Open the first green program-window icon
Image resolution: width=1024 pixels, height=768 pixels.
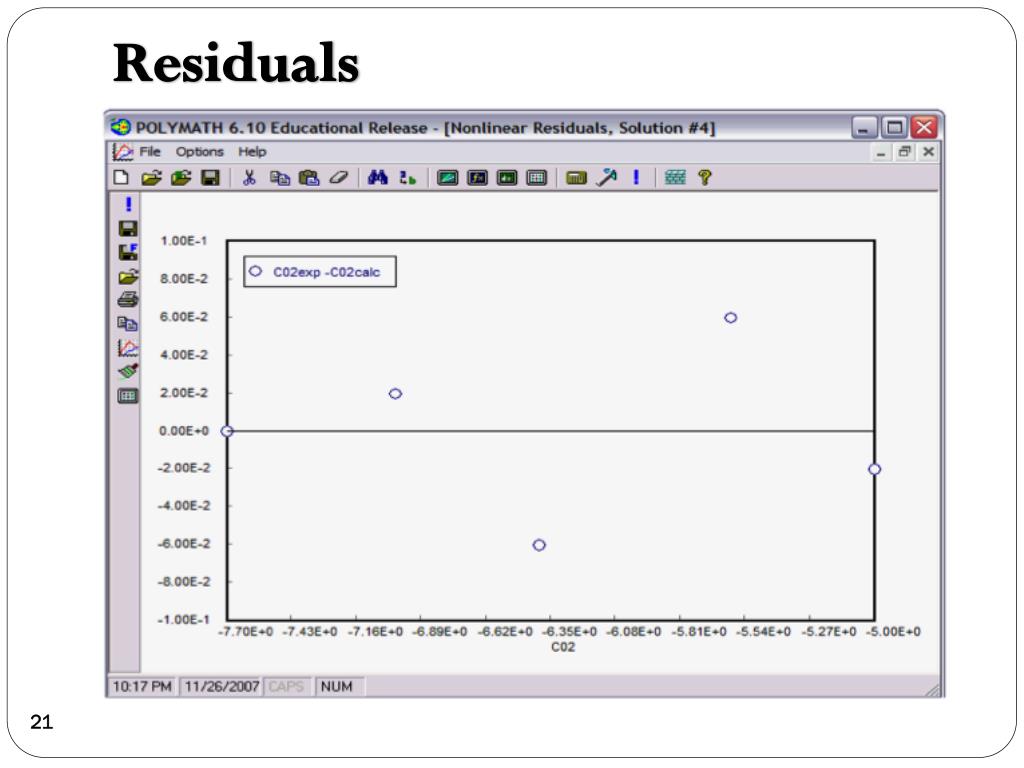click(x=447, y=178)
